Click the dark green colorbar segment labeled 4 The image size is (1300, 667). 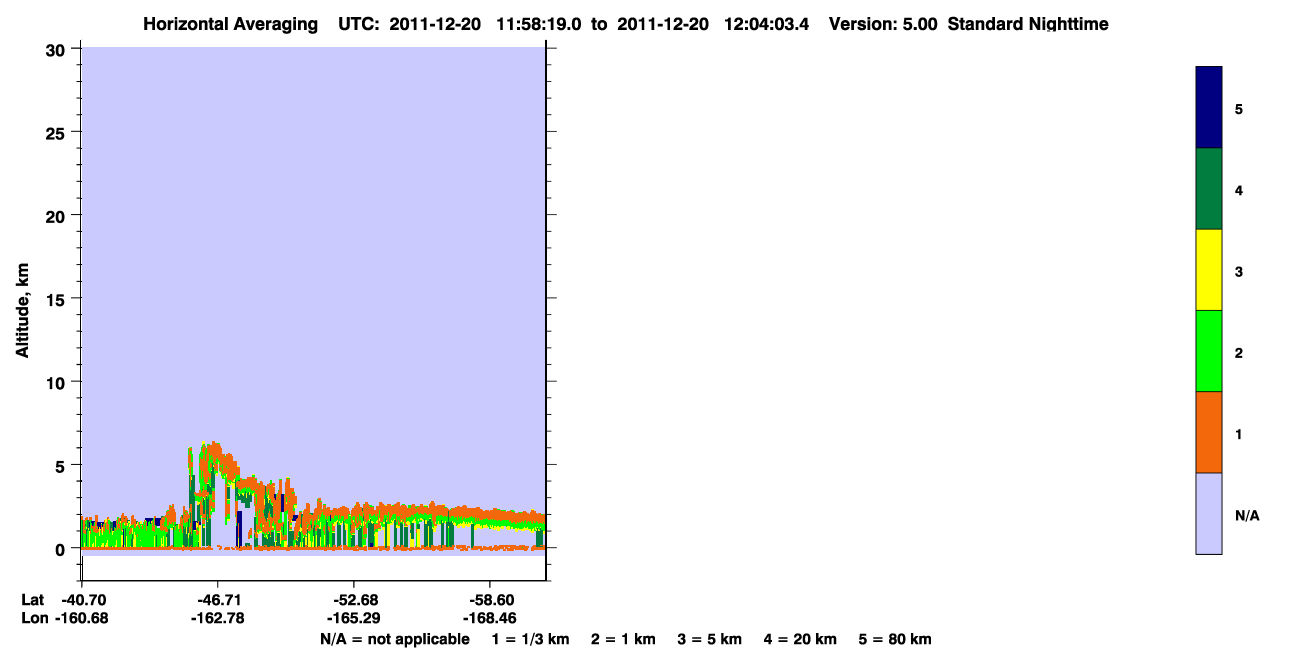click(1209, 189)
